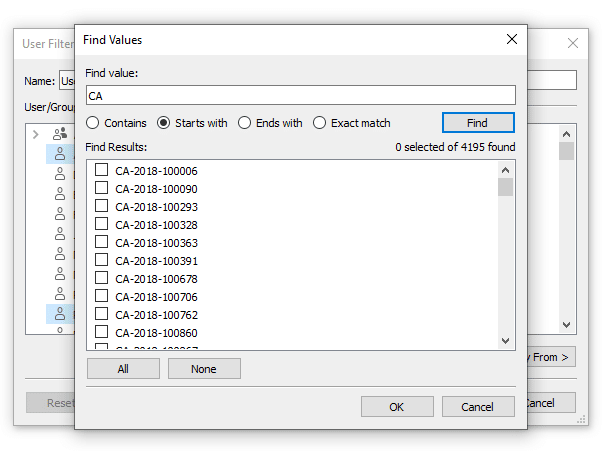The width and height of the screenshot is (607, 451).
Task: Click the CA-2018-100860 result text
Action: tap(156, 333)
